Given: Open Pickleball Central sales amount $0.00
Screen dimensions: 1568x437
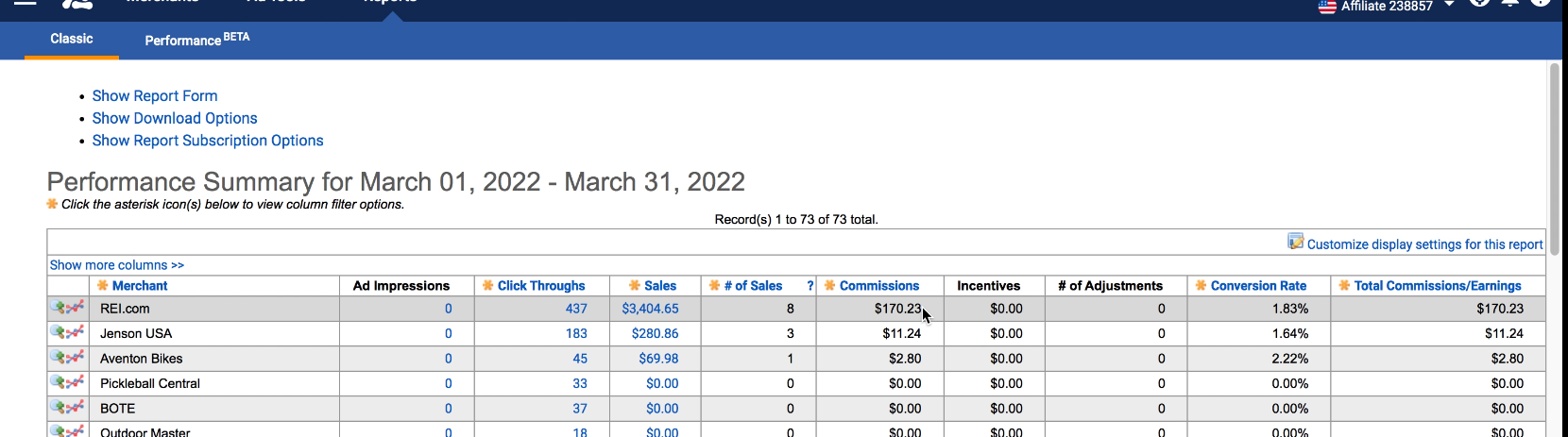Looking at the screenshot, I should (662, 383).
